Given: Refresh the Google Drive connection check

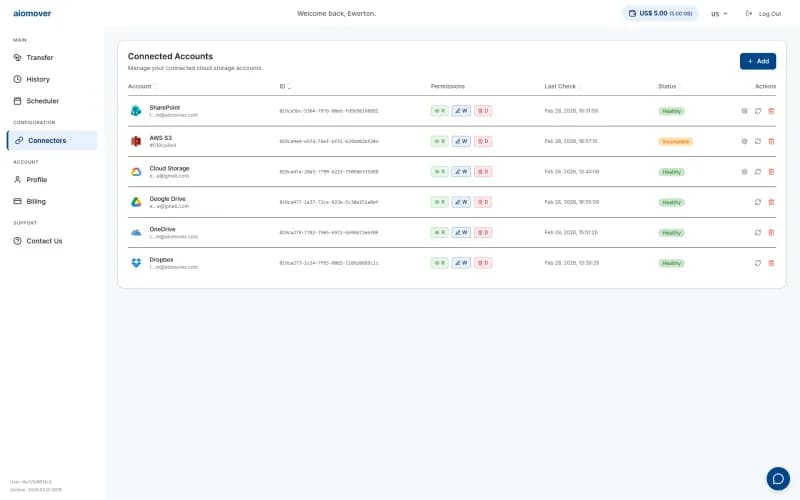Looking at the screenshot, I should click(x=758, y=202).
